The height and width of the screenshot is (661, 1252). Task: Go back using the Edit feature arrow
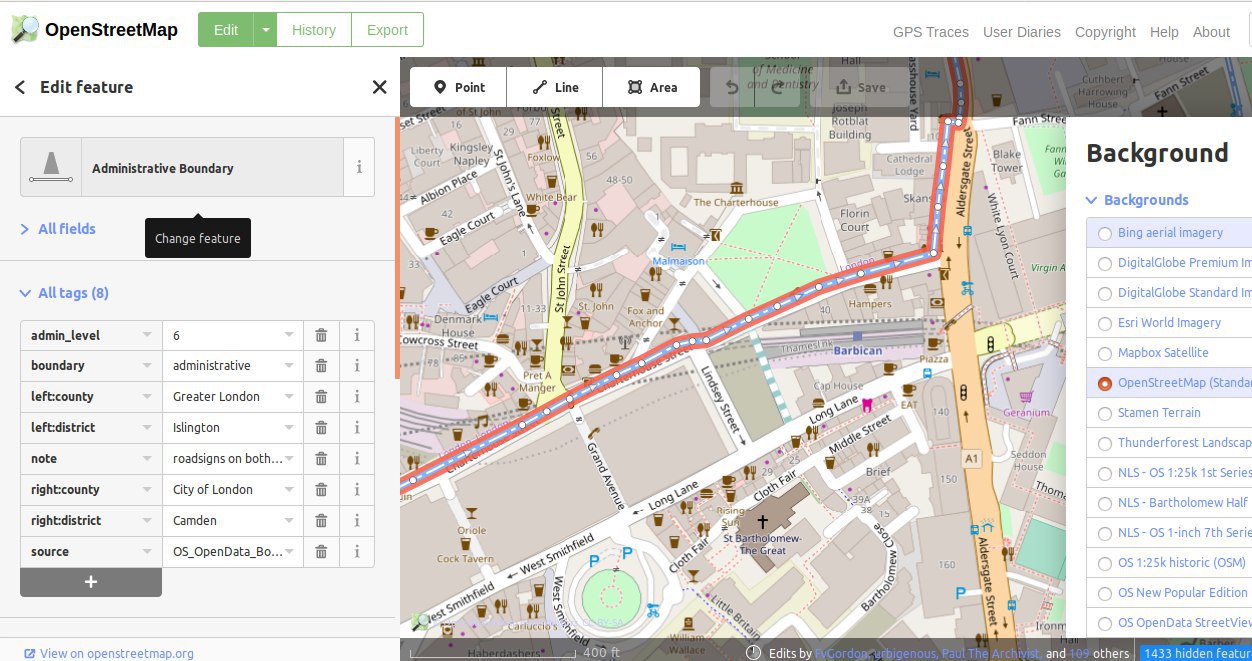pyautogui.click(x=20, y=87)
